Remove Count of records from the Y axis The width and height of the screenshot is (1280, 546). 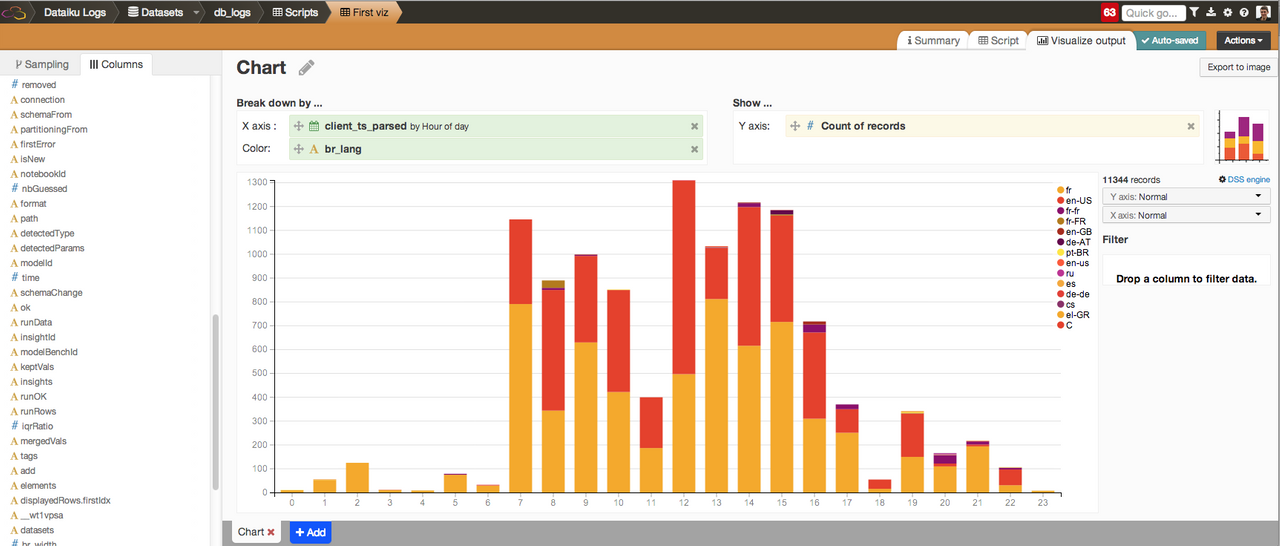click(1191, 126)
